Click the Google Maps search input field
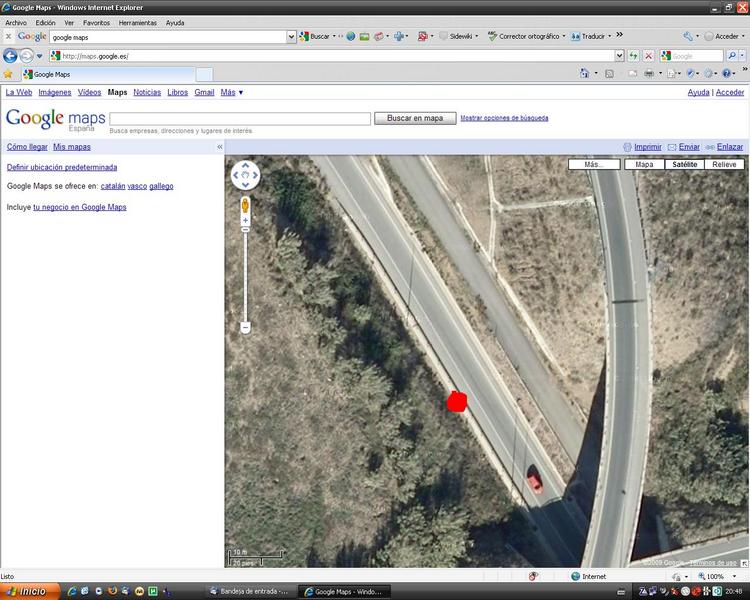Viewport: 750px width, 600px height. (x=239, y=118)
